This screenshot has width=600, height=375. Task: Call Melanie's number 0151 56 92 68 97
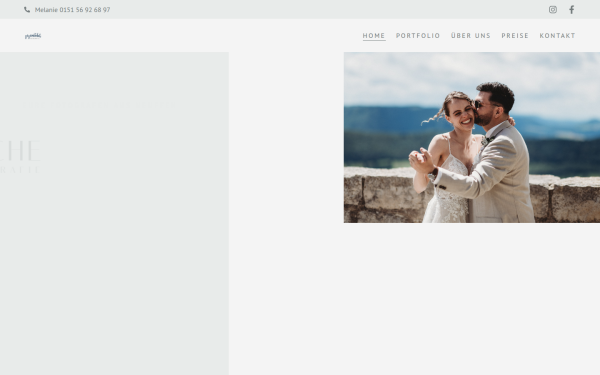pos(72,10)
